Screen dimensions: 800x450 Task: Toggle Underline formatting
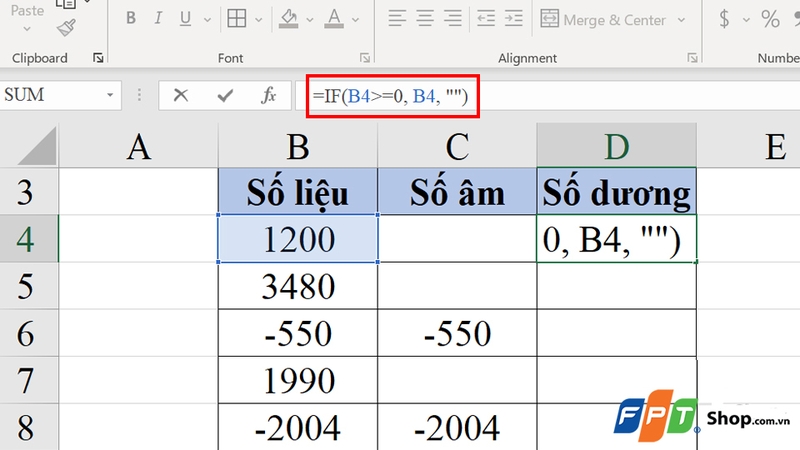[185, 19]
